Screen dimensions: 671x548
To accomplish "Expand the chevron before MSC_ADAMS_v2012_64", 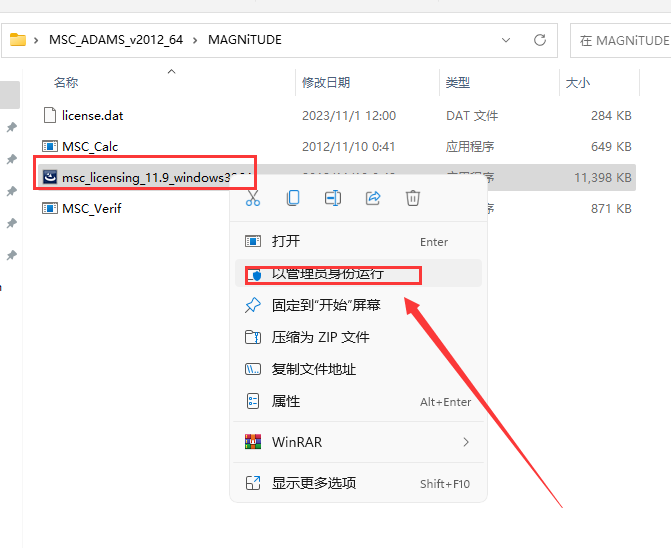I will coord(36,40).
